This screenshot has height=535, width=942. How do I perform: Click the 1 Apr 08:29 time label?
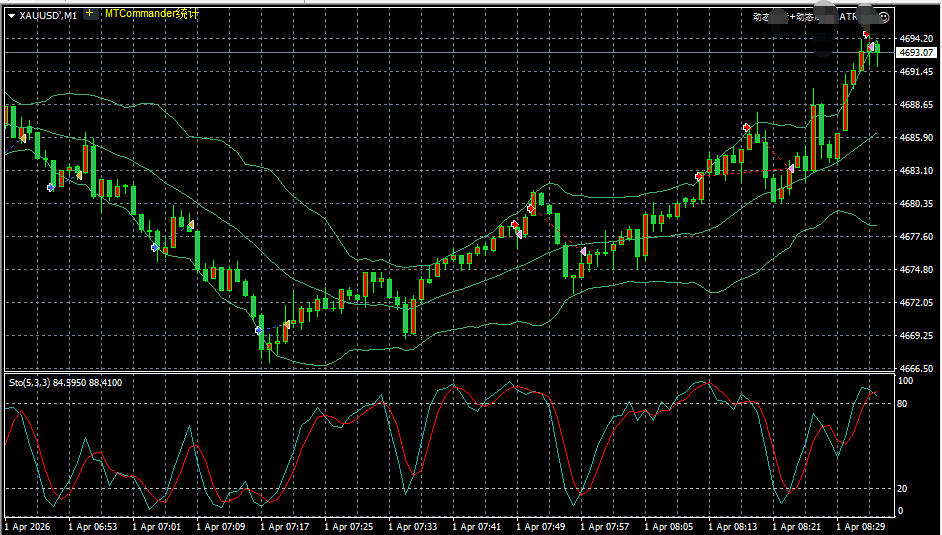(861, 527)
